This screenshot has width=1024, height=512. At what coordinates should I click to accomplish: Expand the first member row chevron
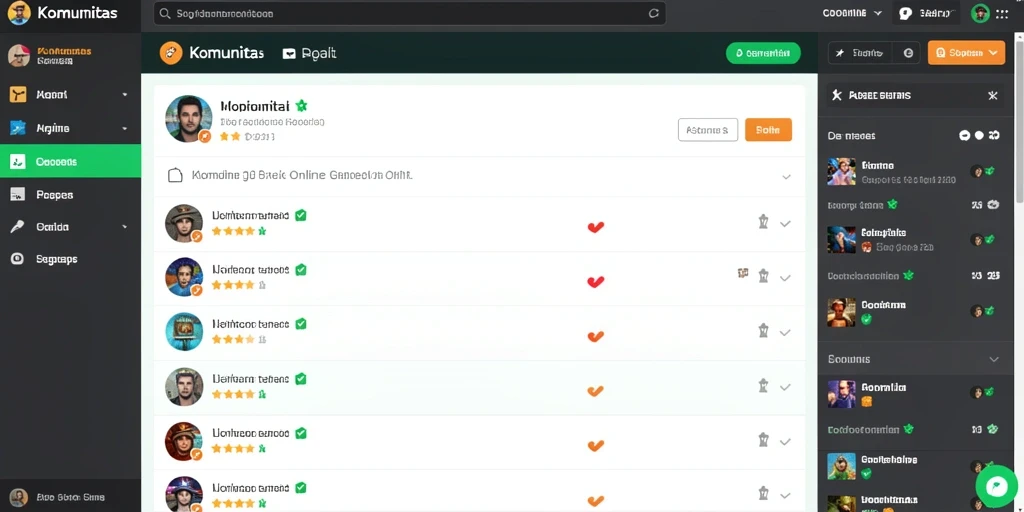coord(785,223)
